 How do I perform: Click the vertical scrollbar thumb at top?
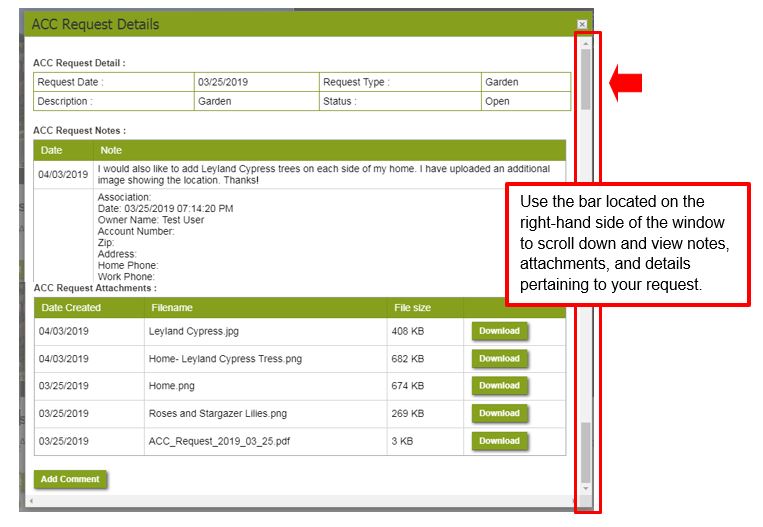(x=586, y=78)
